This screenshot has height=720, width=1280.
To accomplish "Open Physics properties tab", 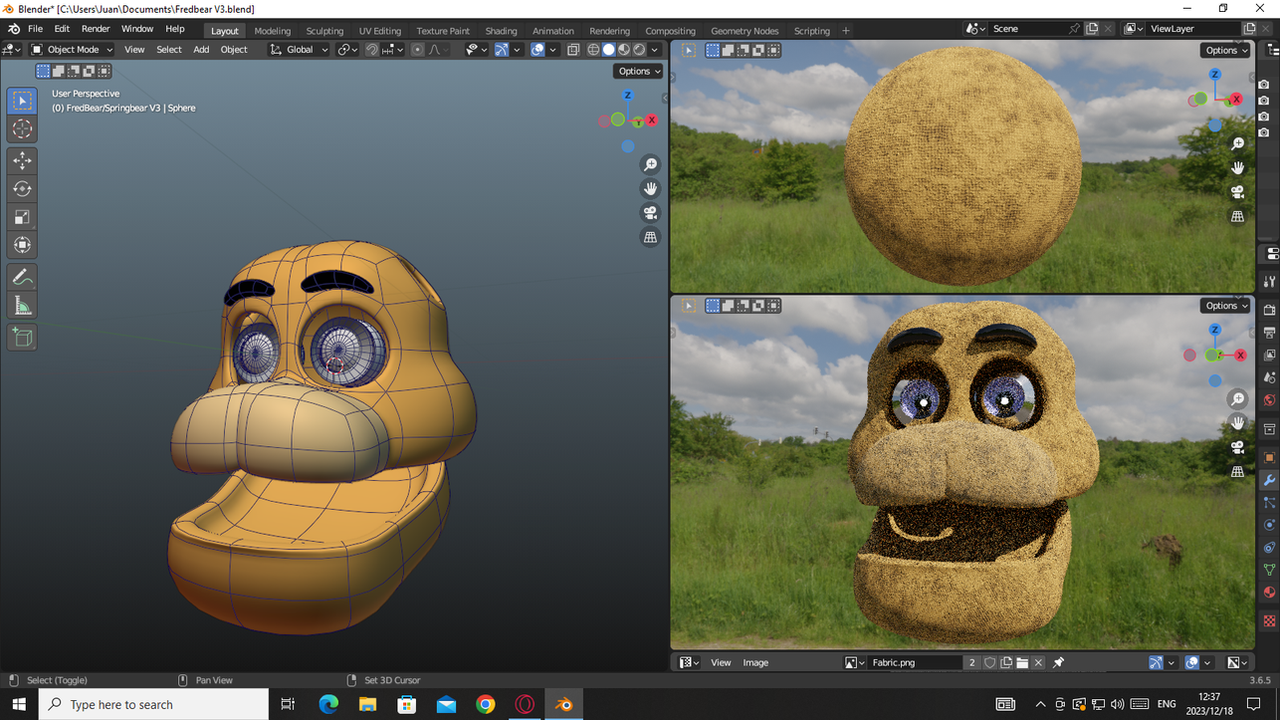I will [1270, 525].
